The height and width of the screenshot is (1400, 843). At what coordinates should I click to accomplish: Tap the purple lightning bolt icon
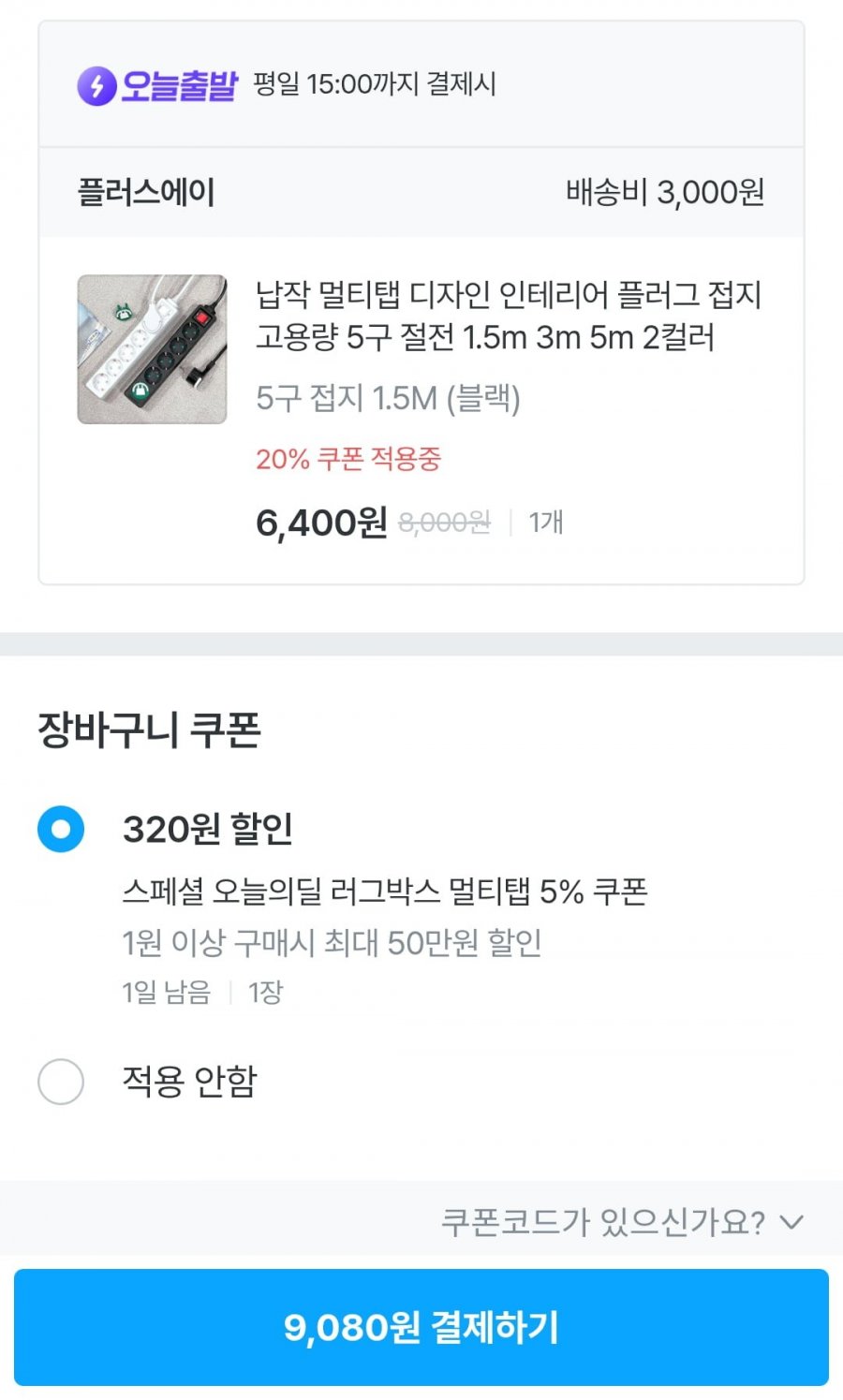pos(96,86)
